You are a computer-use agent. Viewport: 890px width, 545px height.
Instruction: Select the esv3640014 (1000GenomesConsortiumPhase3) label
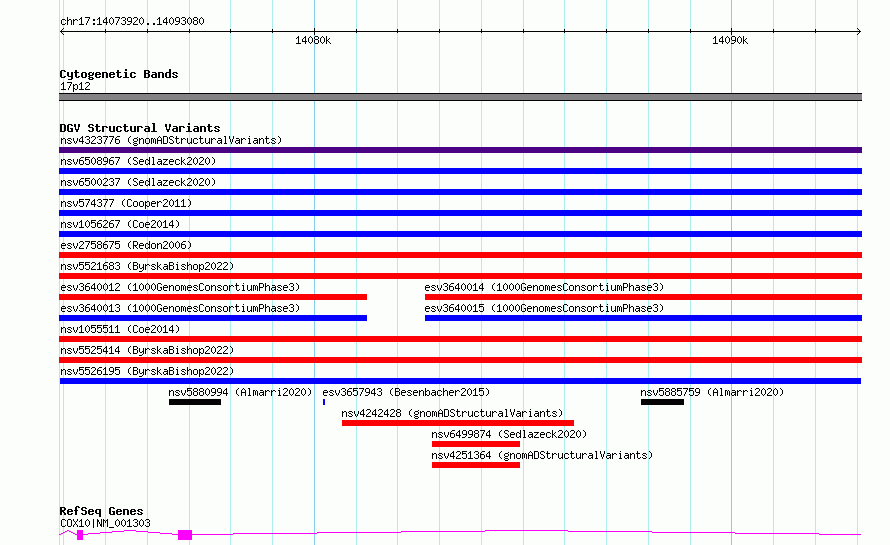click(544, 287)
